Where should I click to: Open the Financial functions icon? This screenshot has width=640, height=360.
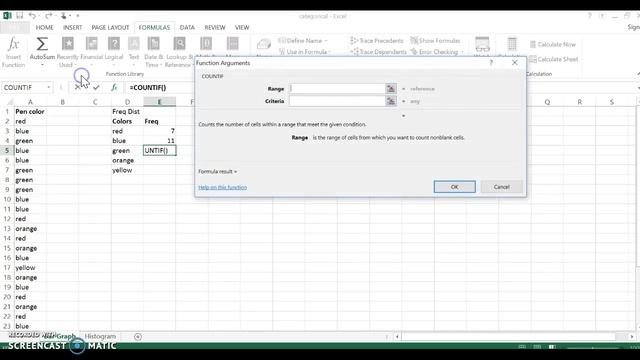(91, 43)
